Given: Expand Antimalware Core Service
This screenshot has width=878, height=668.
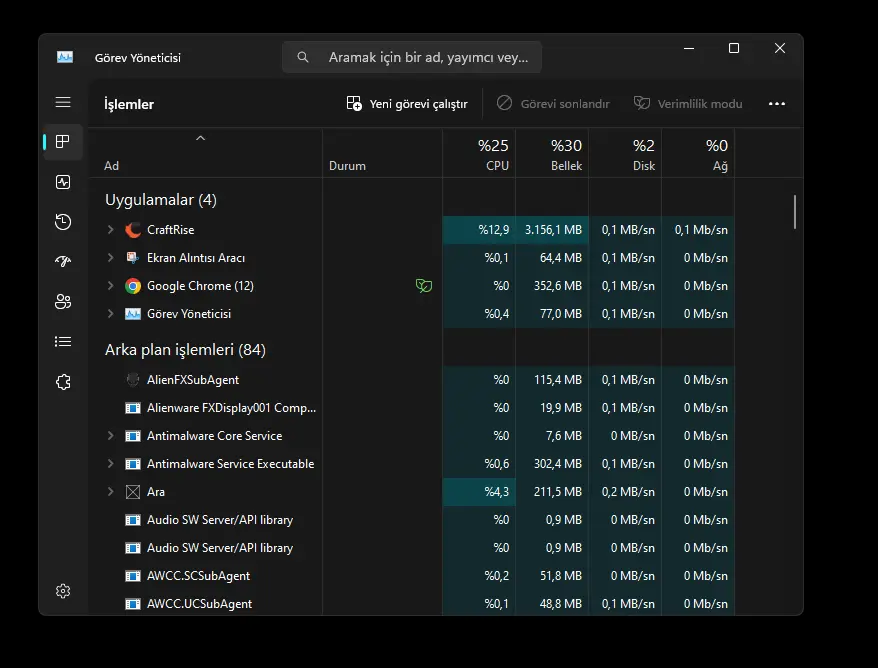Looking at the screenshot, I should coord(110,436).
